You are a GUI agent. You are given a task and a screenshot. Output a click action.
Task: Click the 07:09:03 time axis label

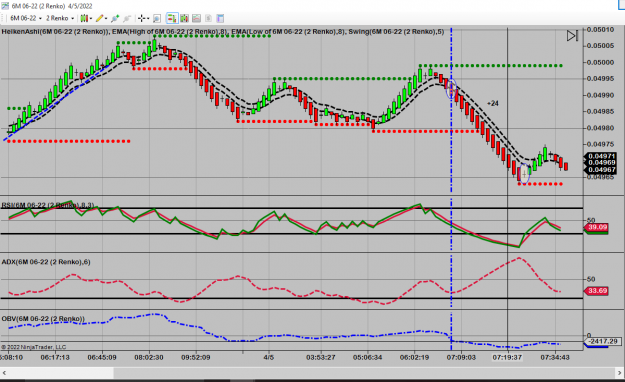coord(461,357)
